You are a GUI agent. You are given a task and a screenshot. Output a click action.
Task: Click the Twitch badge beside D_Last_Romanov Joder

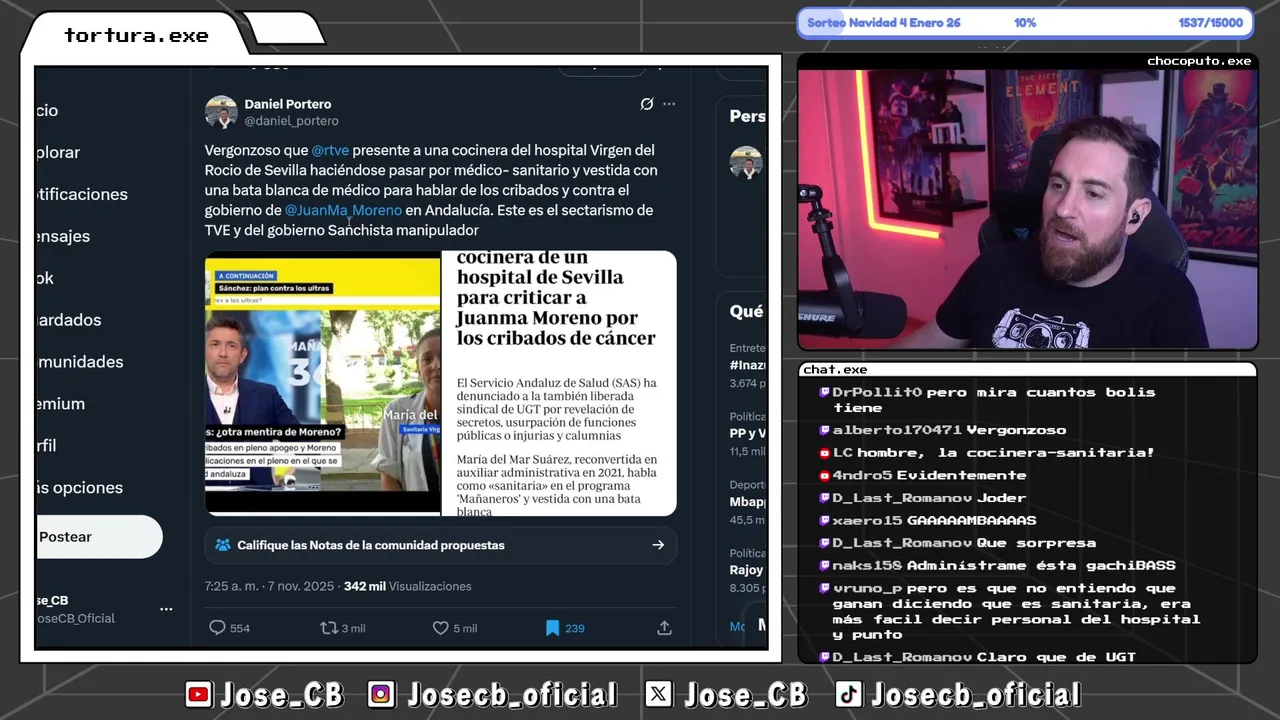pos(825,498)
